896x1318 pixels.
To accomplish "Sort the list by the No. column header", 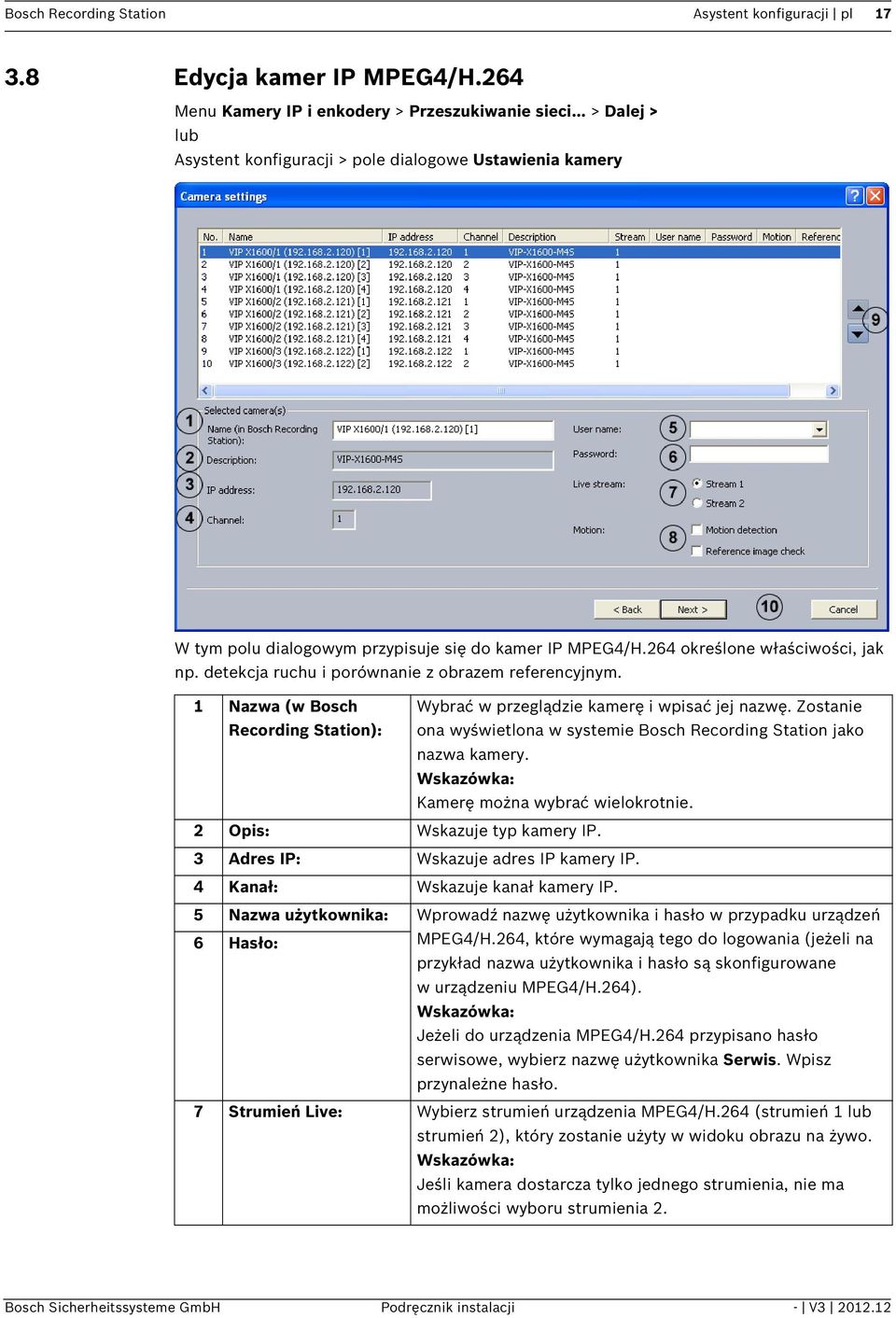I will pos(211,237).
